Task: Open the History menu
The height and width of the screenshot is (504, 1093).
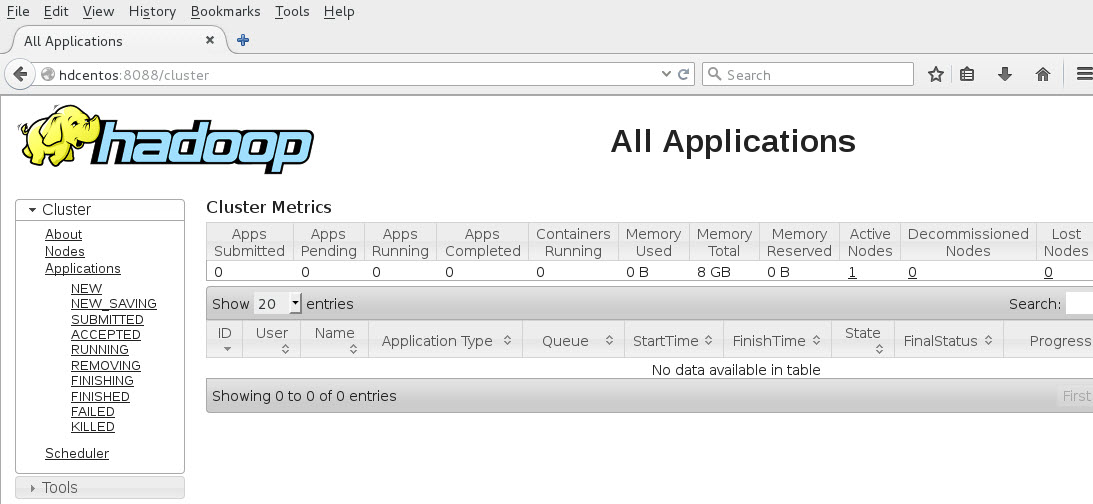Action: coord(152,12)
